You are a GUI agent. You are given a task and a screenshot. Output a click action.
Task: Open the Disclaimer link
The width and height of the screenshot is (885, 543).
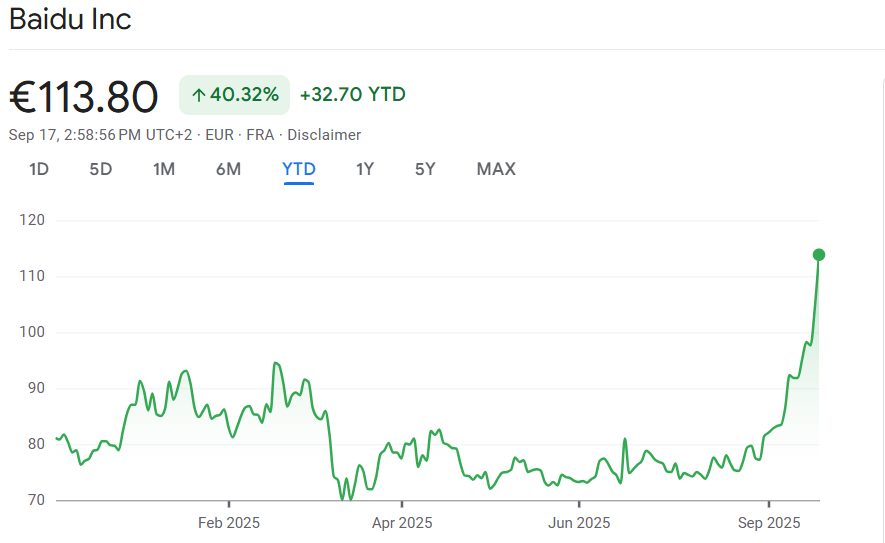click(324, 135)
